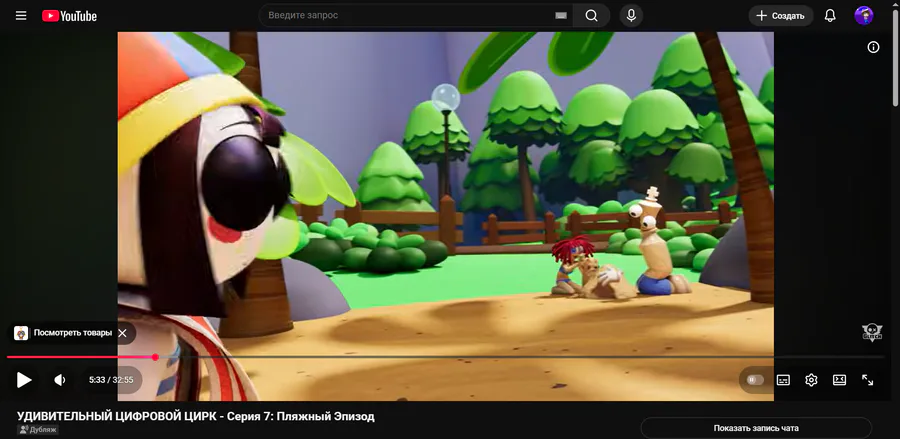Screen dimensions: 900x439
Task: Go to YouTube home via logo
Action: pos(69,16)
